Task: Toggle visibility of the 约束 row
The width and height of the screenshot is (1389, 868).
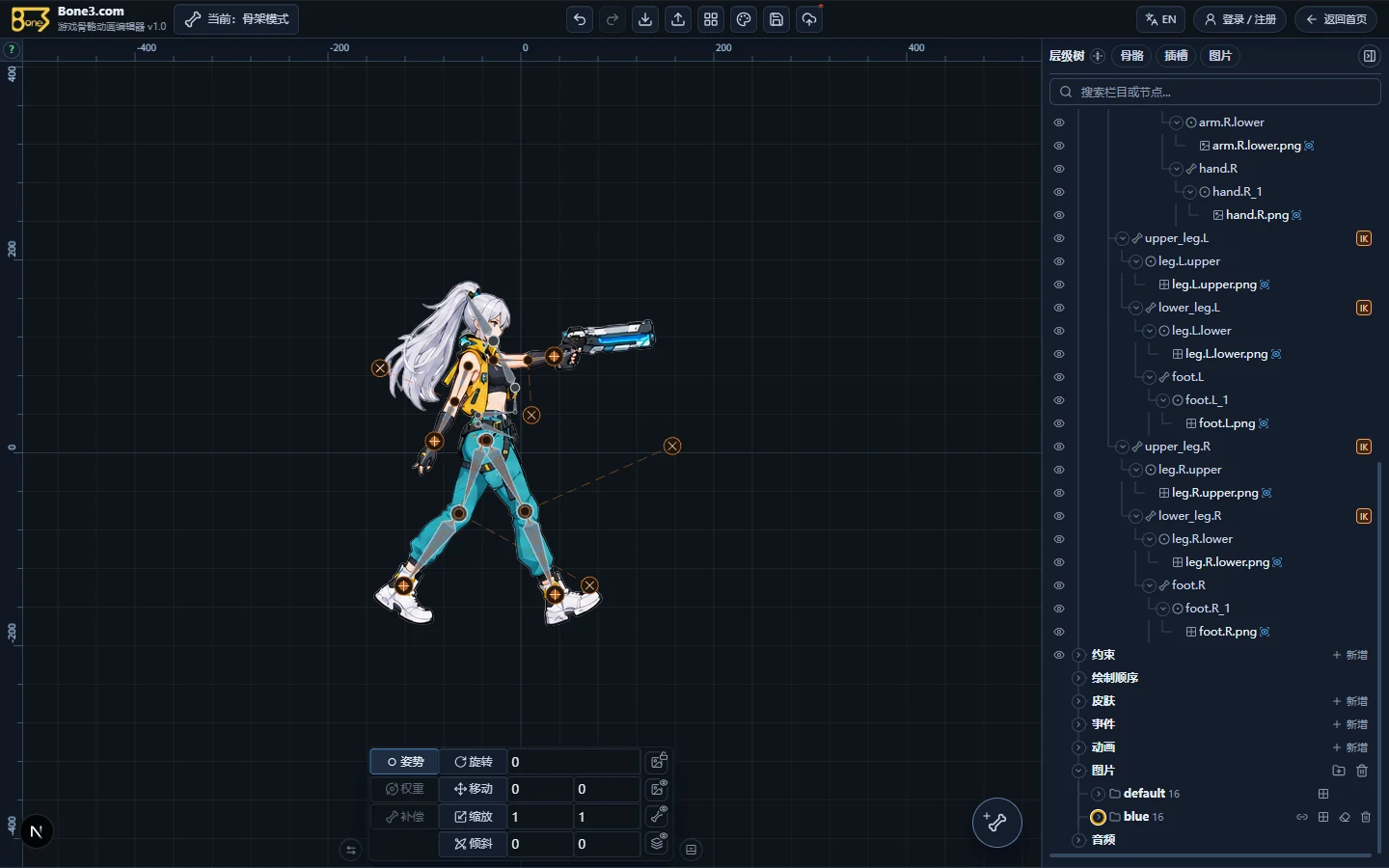Action: 1059,655
